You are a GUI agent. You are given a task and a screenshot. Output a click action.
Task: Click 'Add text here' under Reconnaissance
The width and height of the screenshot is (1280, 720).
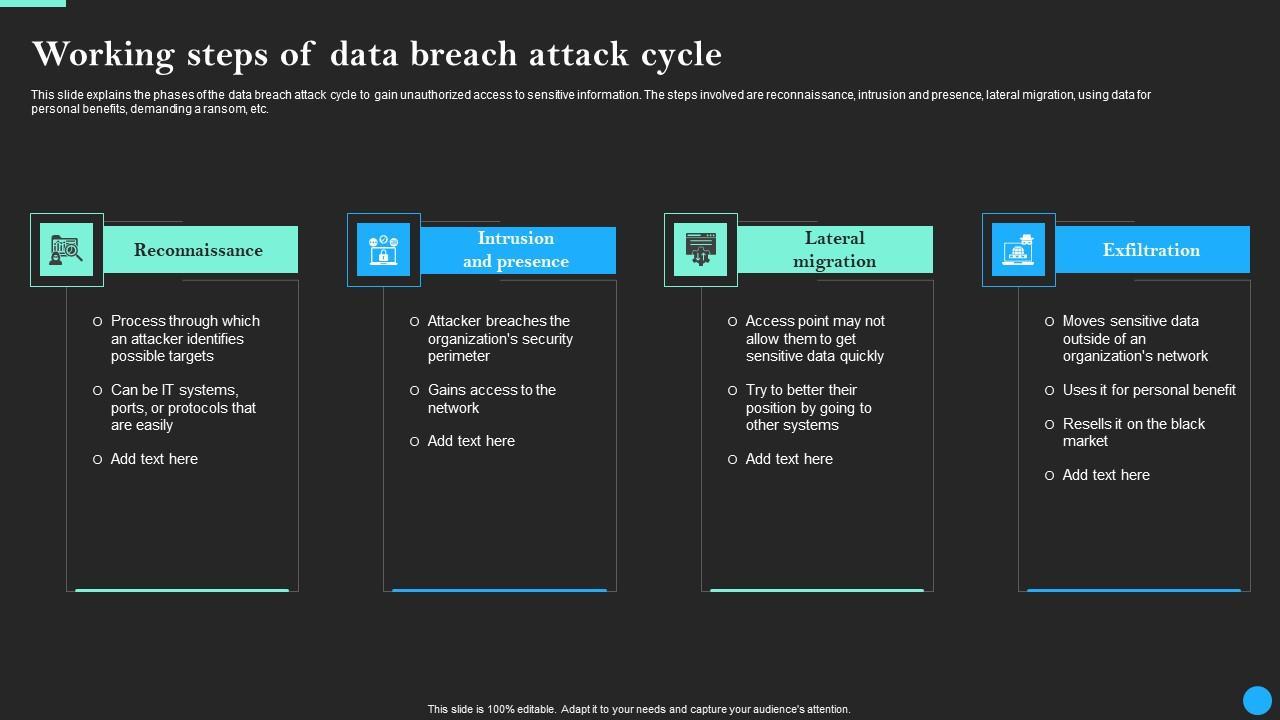pos(154,459)
